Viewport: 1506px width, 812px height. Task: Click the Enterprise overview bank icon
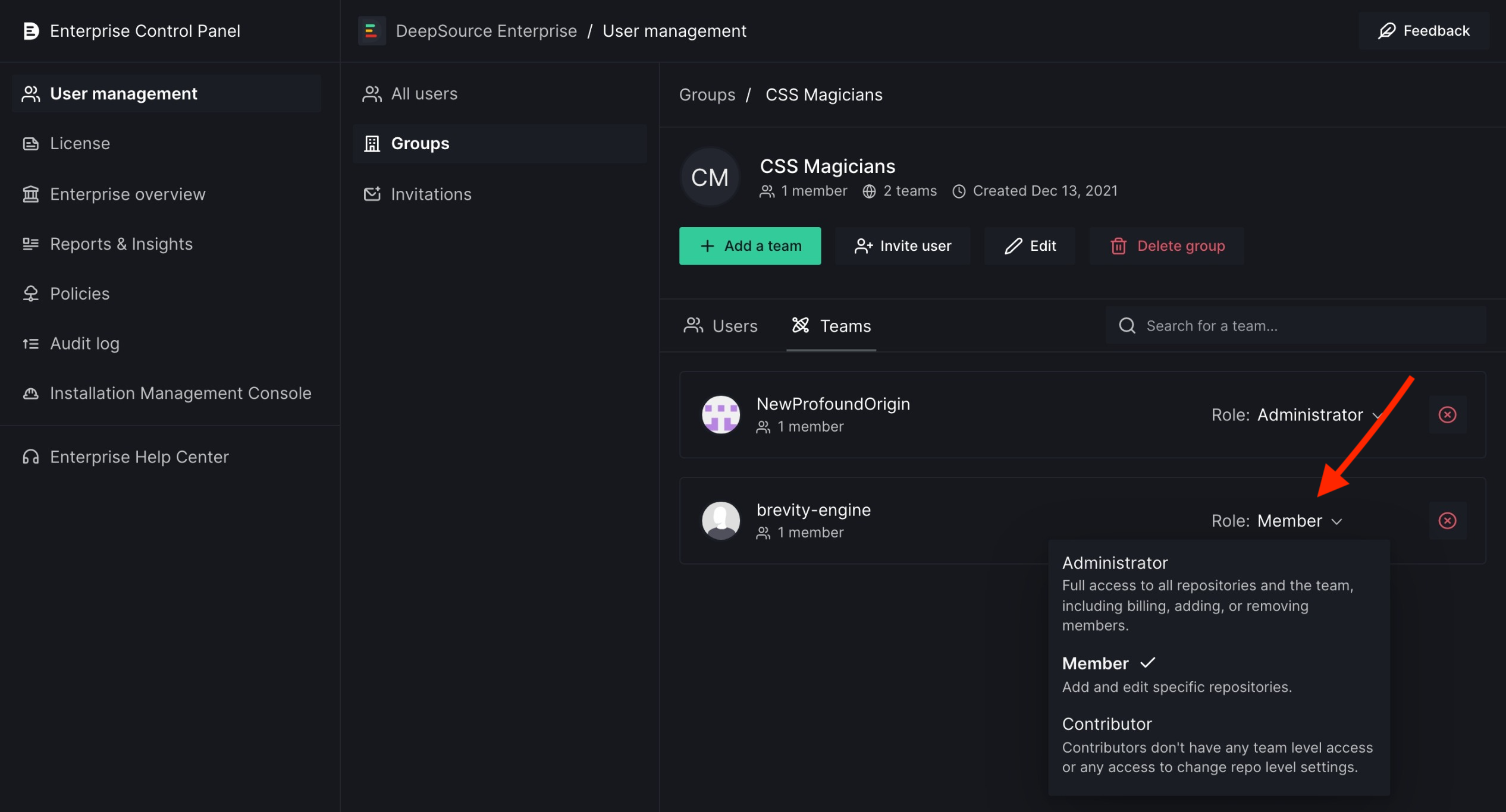31,194
